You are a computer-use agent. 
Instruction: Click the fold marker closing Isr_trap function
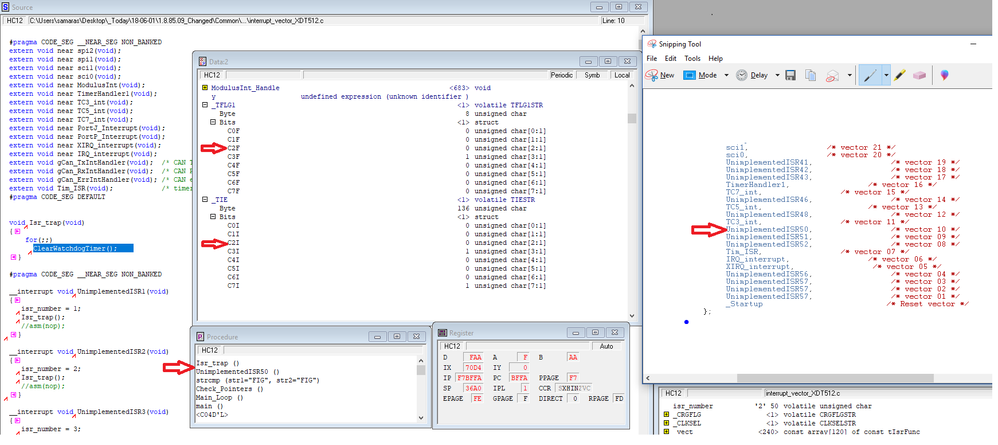coord(13,257)
